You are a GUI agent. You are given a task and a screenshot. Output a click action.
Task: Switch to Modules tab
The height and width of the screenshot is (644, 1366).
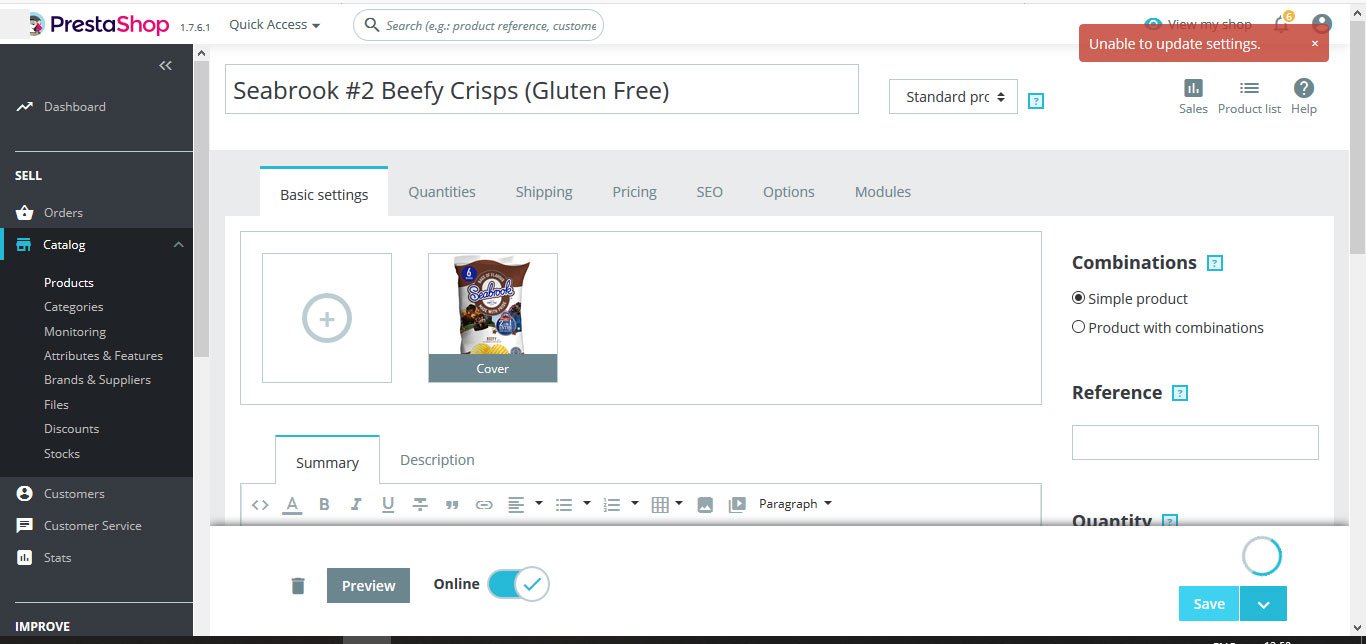883,192
